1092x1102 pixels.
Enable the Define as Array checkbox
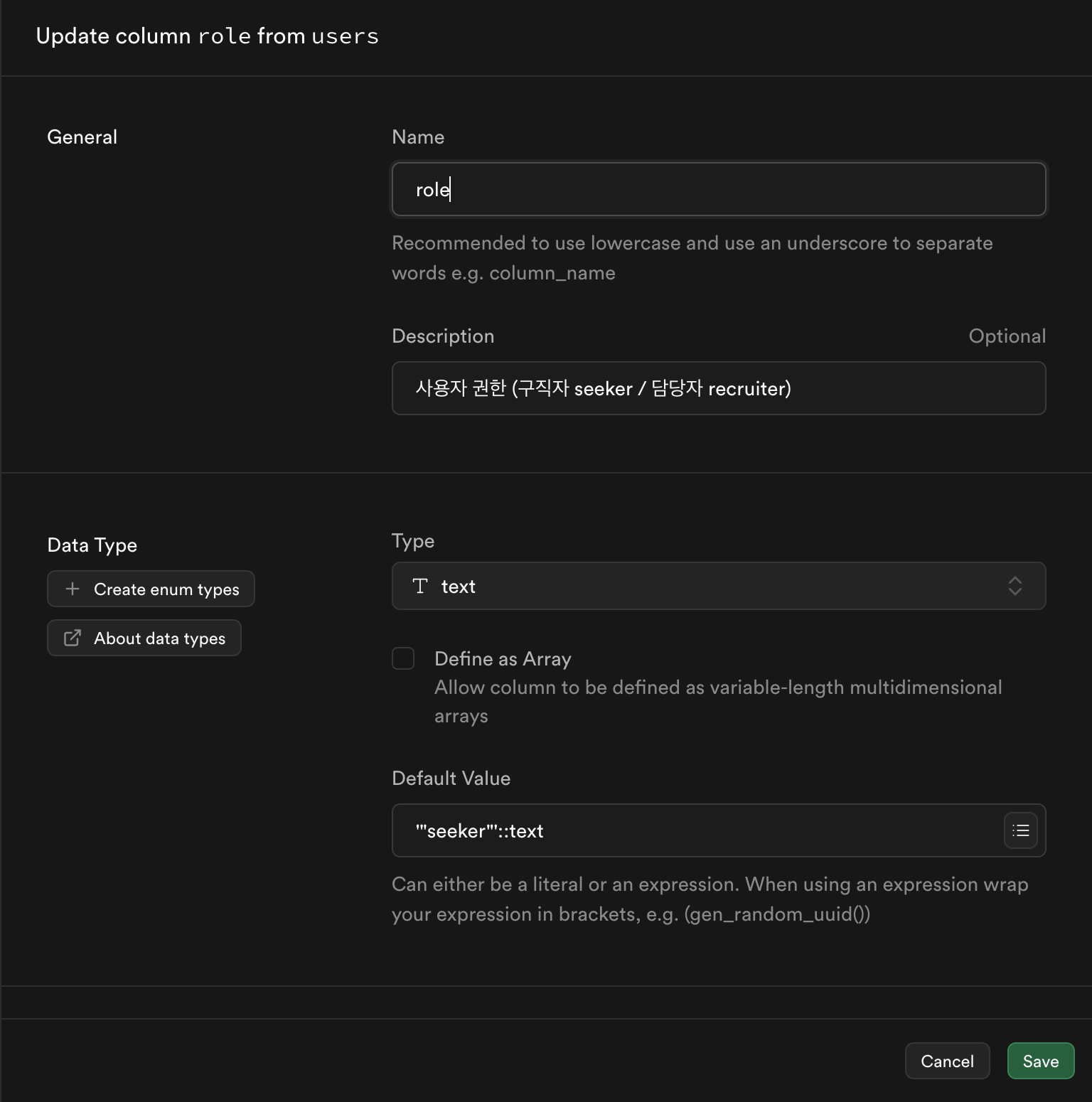[403, 658]
